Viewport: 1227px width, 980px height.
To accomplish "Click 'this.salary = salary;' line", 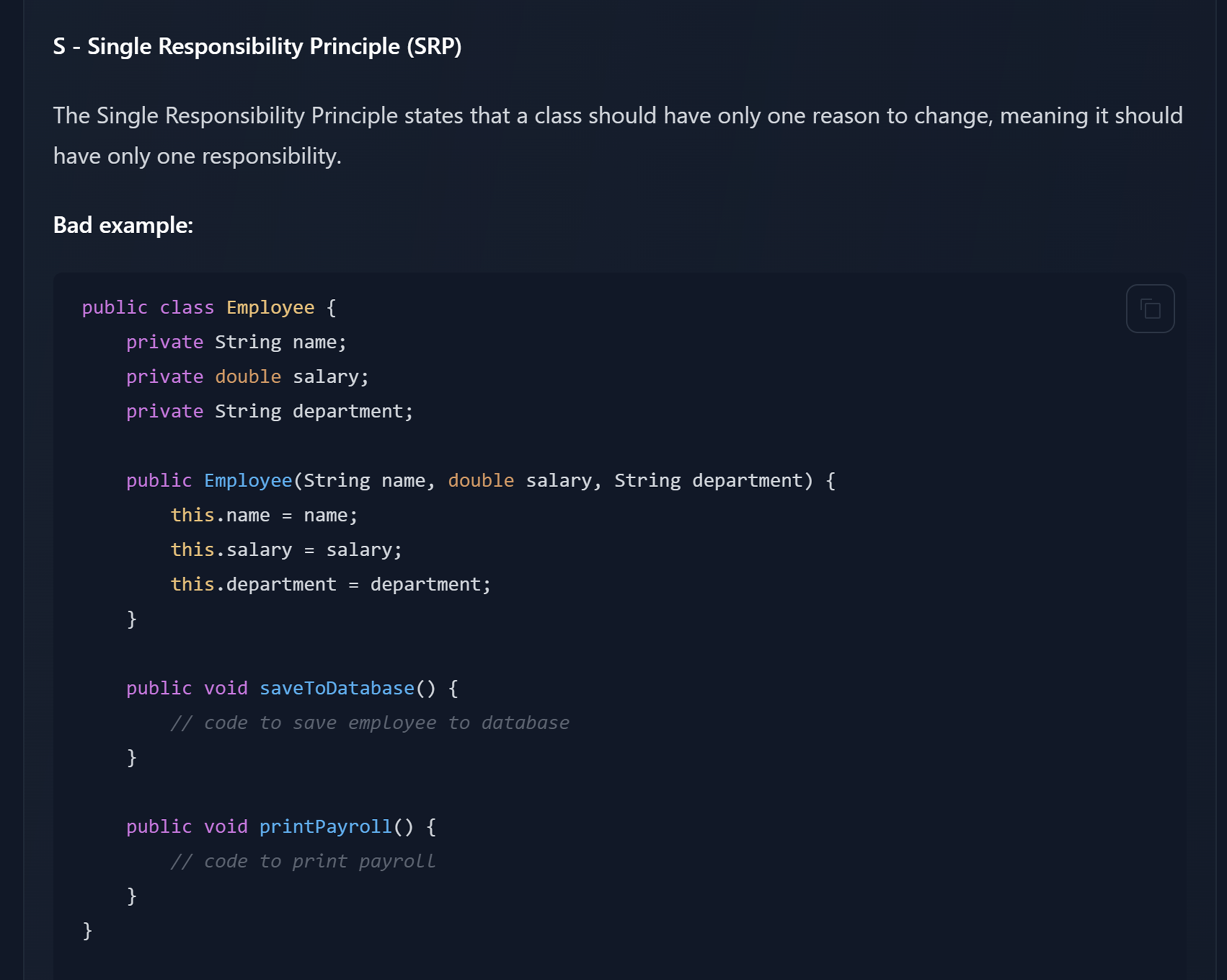I will 287,550.
